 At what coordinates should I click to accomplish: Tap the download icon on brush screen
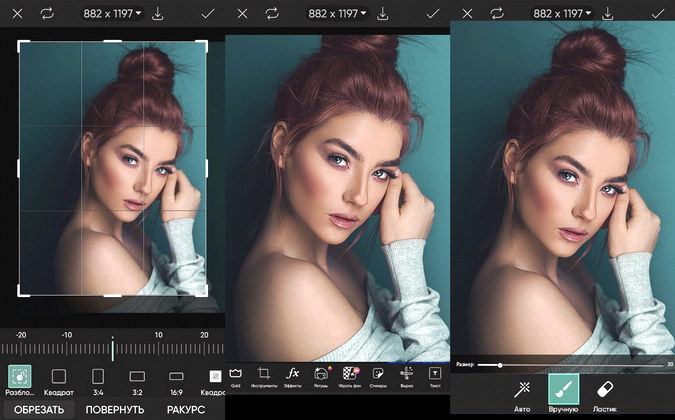tap(608, 14)
